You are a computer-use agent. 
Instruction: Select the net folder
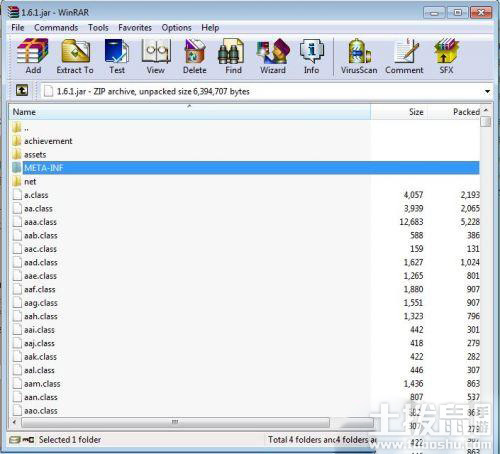point(24,182)
